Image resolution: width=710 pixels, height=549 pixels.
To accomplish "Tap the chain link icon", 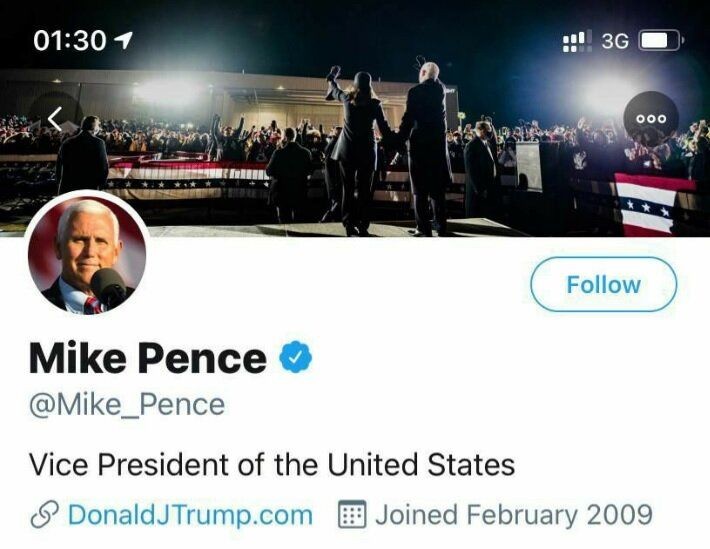I will coord(43,516).
